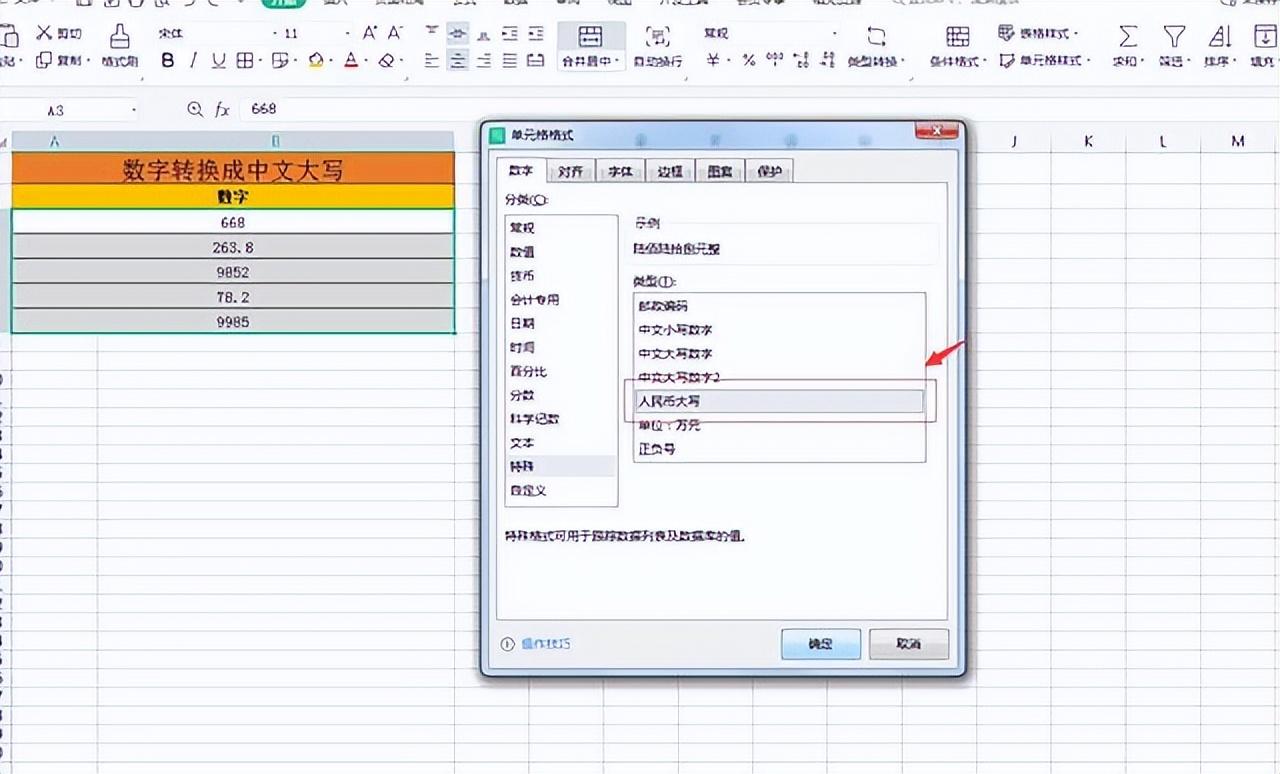
Task: Apply underline using the U icon
Action: click(218, 61)
